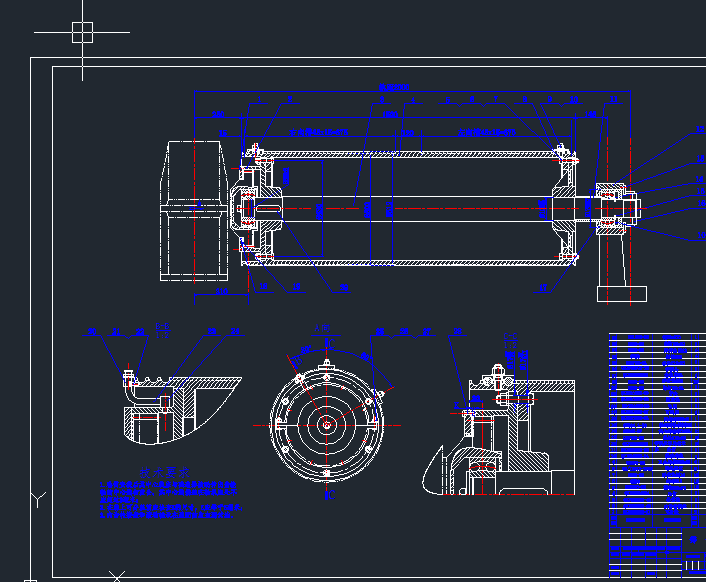Select part callout number 11
This screenshot has width=706, height=582.
[614, 99]
